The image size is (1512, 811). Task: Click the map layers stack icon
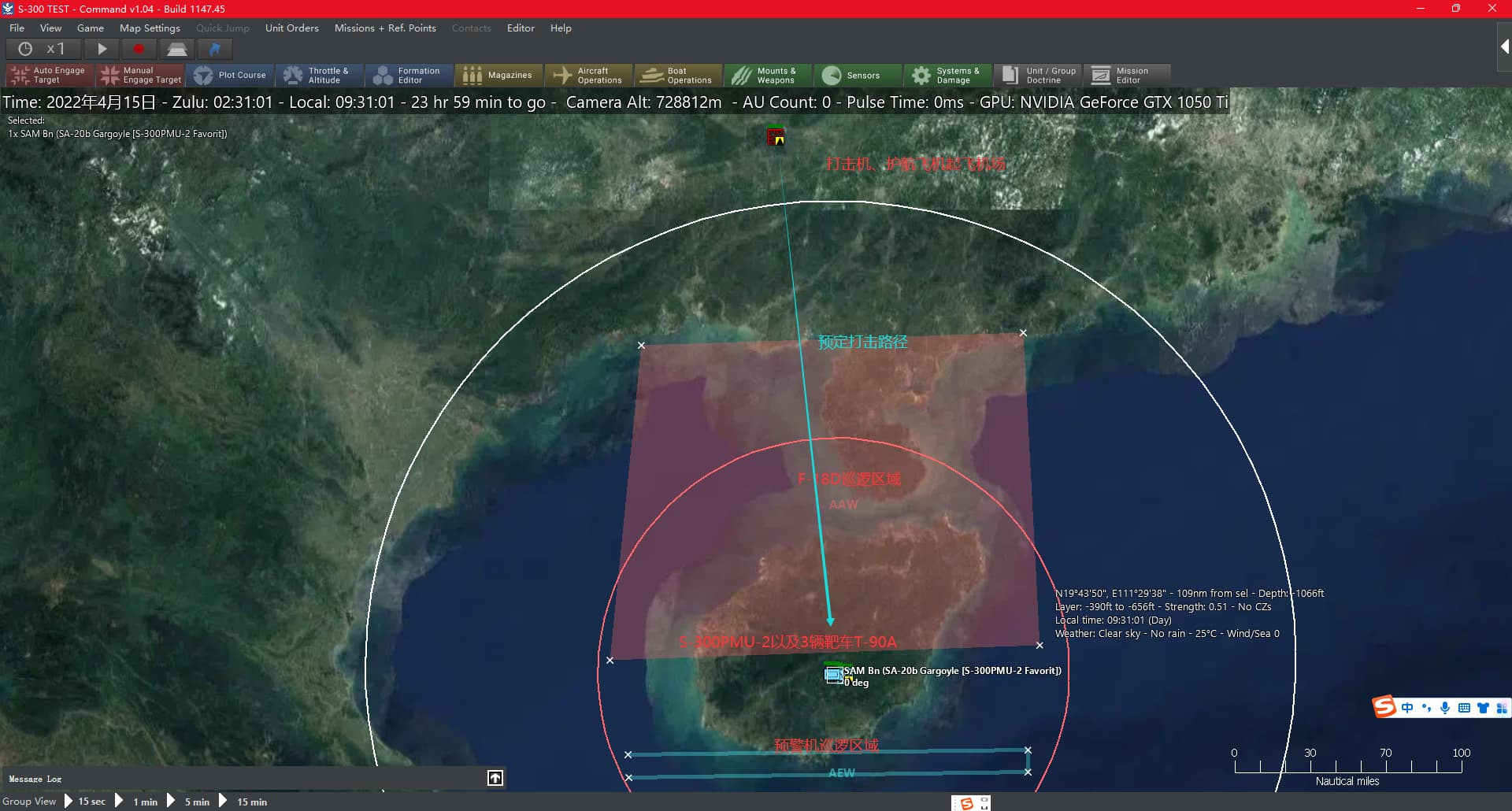click(x=176, y=49)
